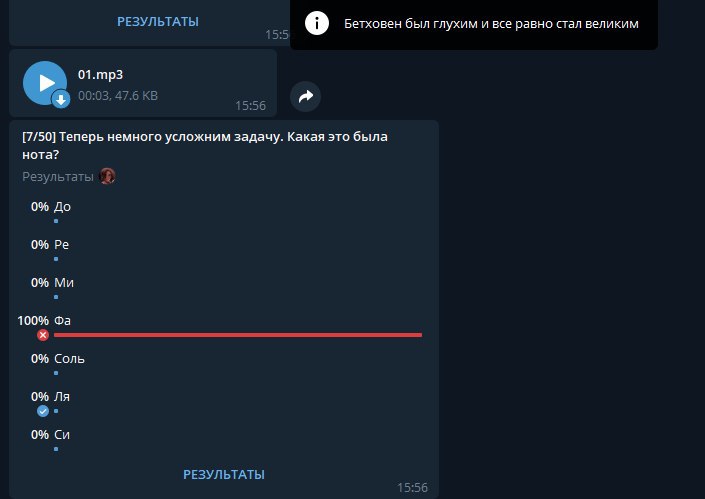The width and height of the screenshot is (705, 499).
Task: Download 01.mp3 with the arrow badge
Action: pyautogui.click(x=61, y=99)
